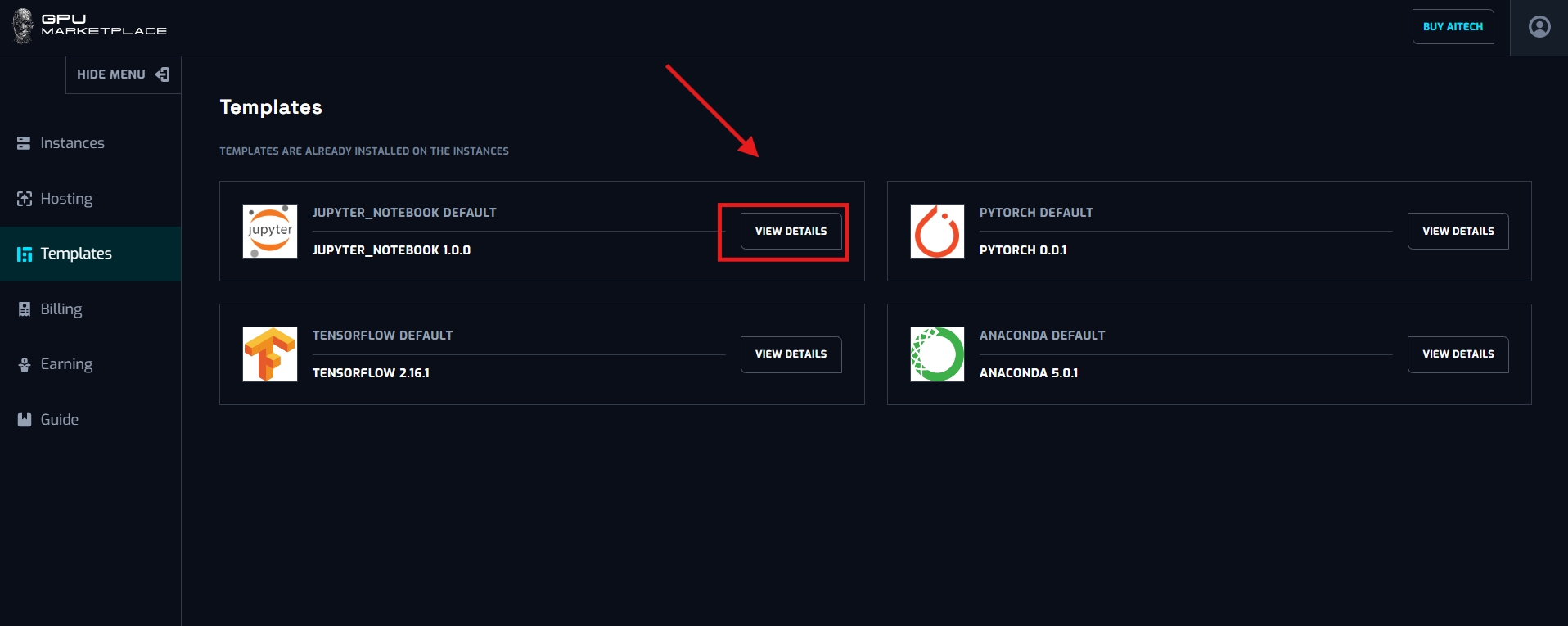Collapse sidebar with Hide Menu button
The width and height of the screenshot is (1568, 626).
pyautogui.click(x=123, y=74)
